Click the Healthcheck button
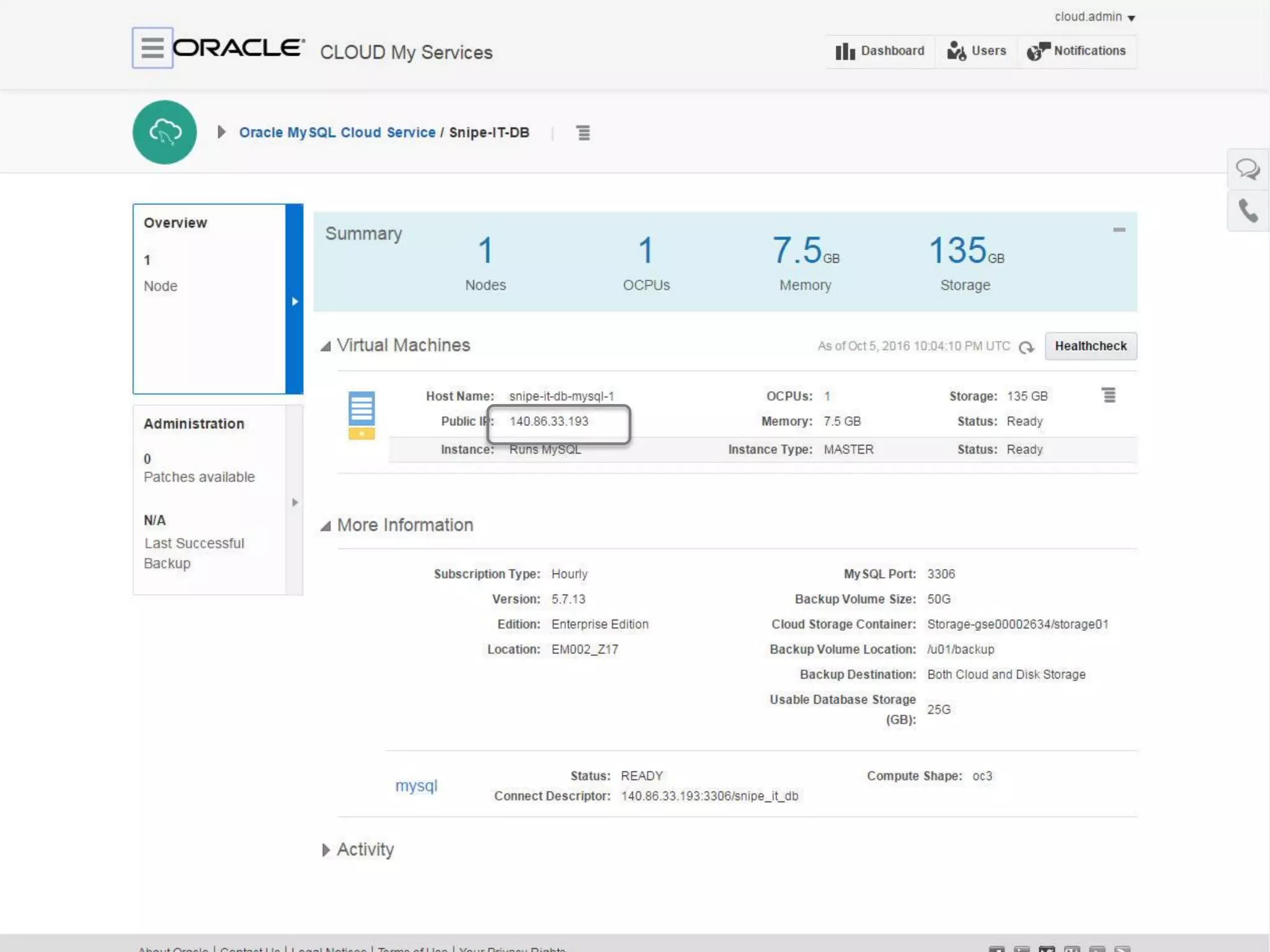 pos(1091,346)
